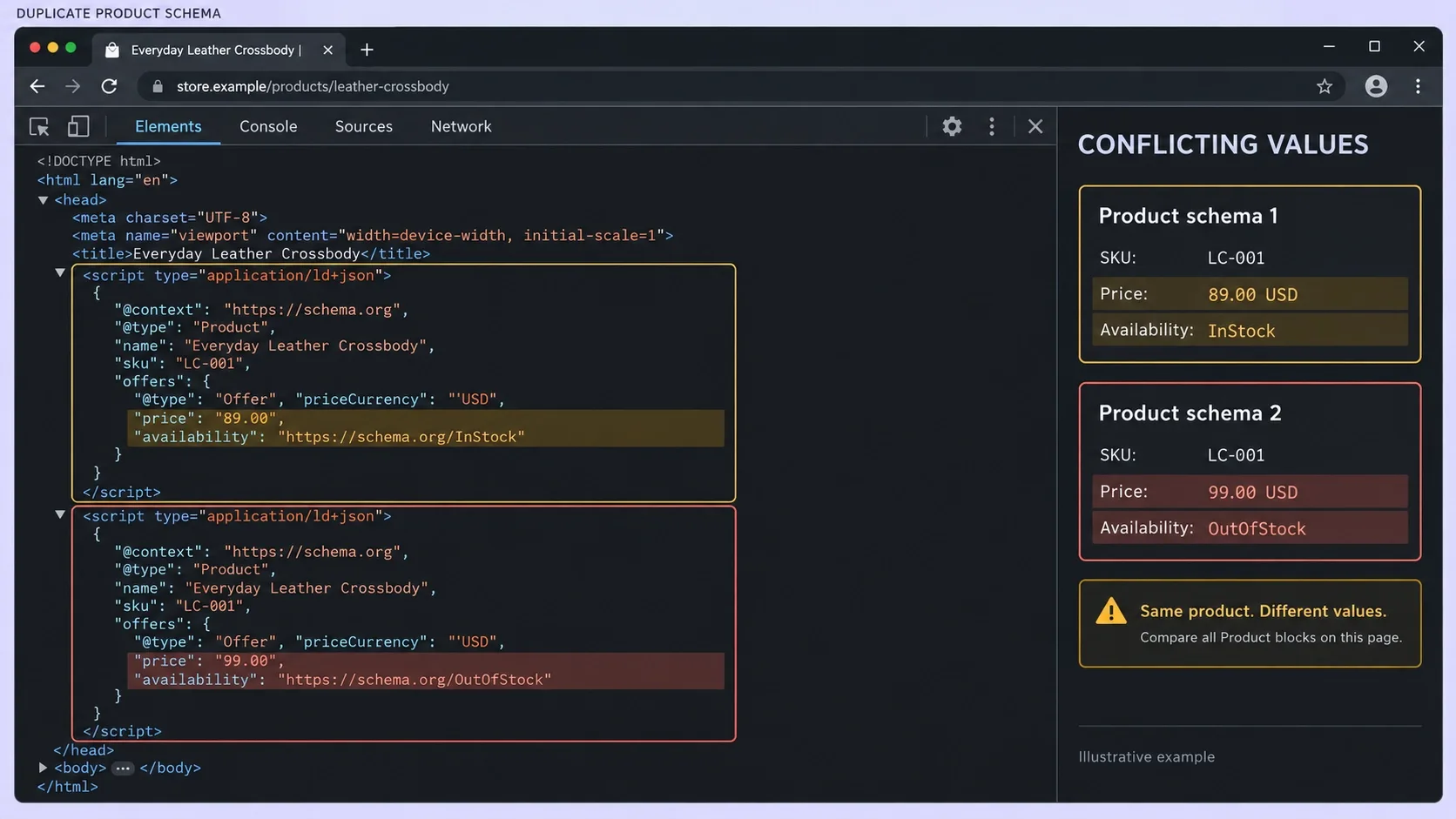Select the closing /head tag
Viewport: 1456px width, 819px height.
click(84, 750)
